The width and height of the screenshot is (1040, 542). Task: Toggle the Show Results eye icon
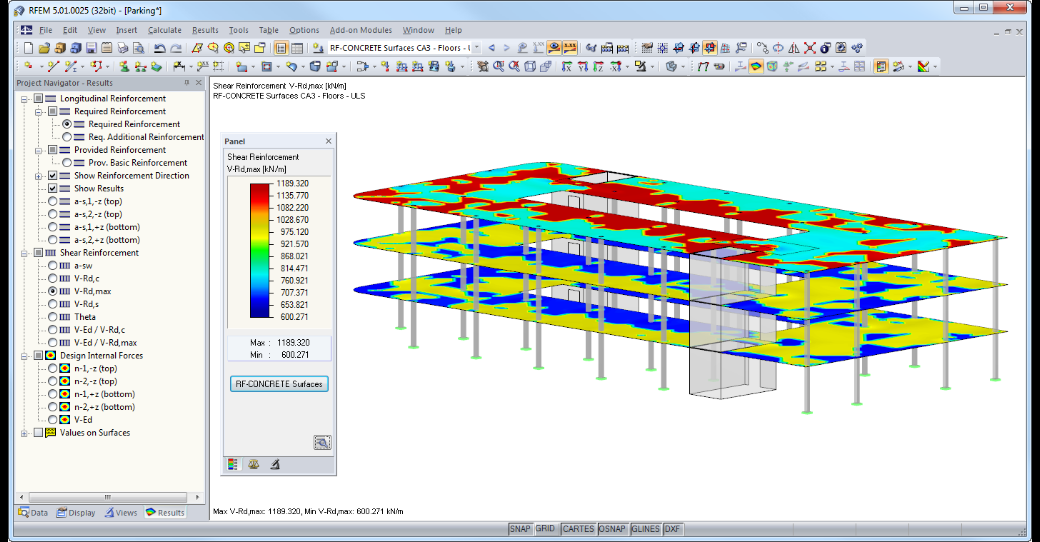pyautogui.click(x=554, y=48)
